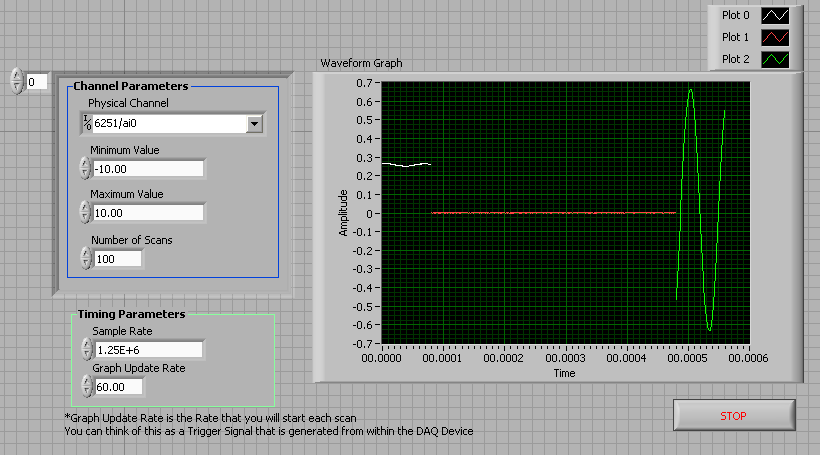
Task: Click the Sample Rate field 1.25E+6
Action: pyautogui.click(x=148, y=349)
